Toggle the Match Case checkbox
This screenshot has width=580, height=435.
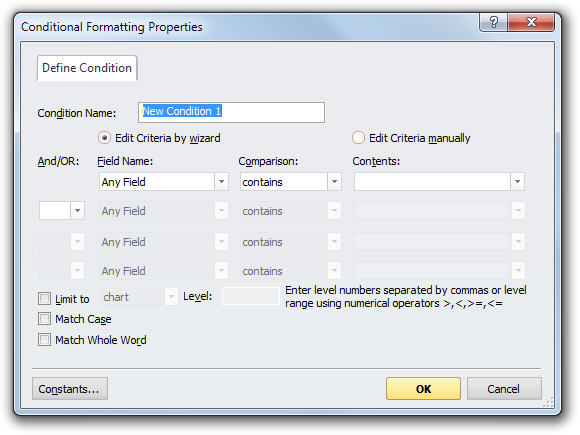[44, 318]
